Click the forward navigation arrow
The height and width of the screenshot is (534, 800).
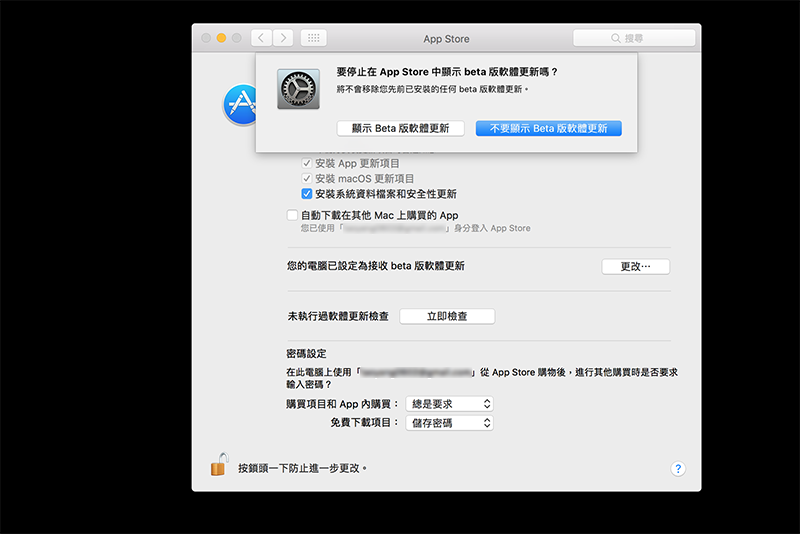(283, 38)
